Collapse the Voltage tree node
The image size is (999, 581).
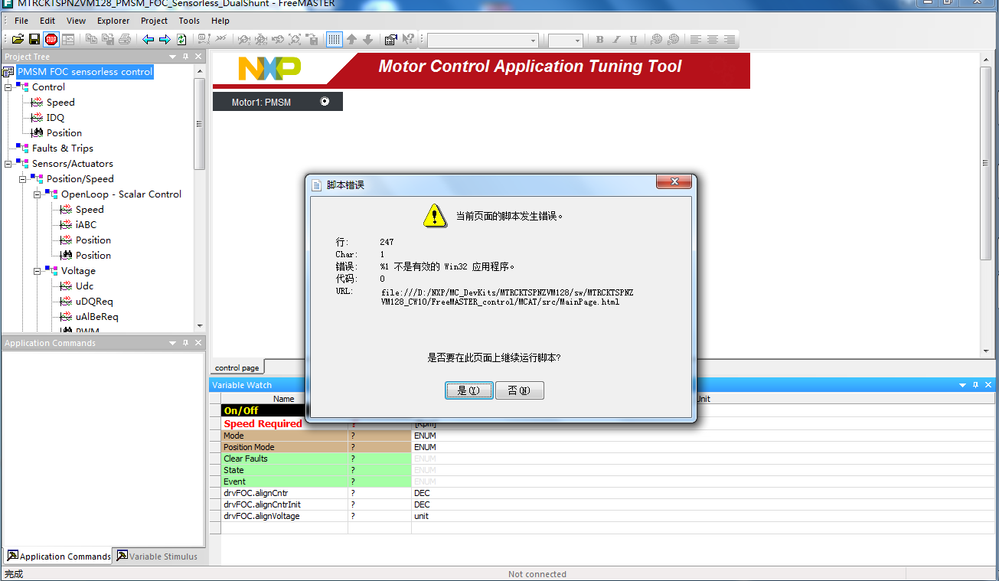point(38,271)
